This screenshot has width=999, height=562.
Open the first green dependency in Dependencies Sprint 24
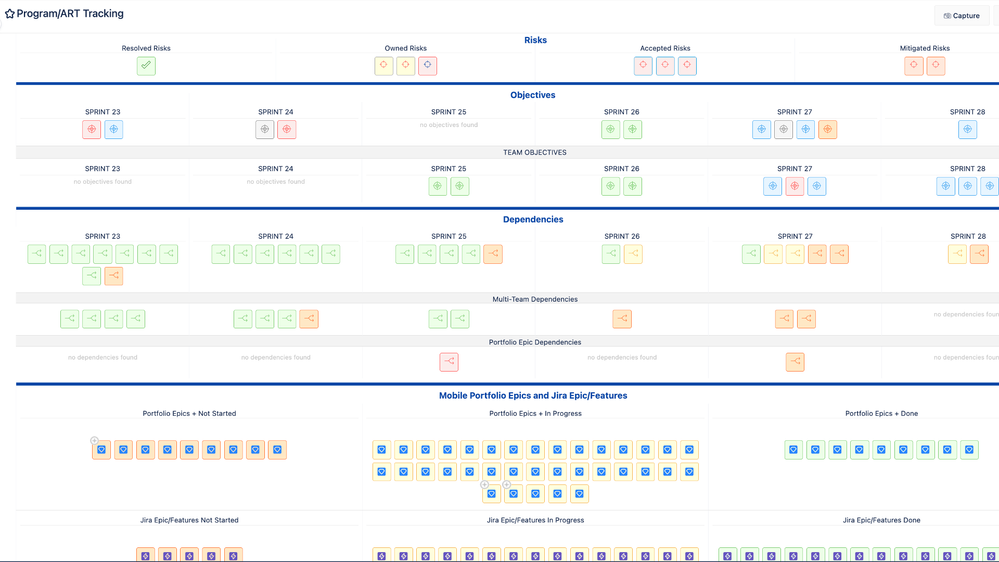(x=221, y=254)
